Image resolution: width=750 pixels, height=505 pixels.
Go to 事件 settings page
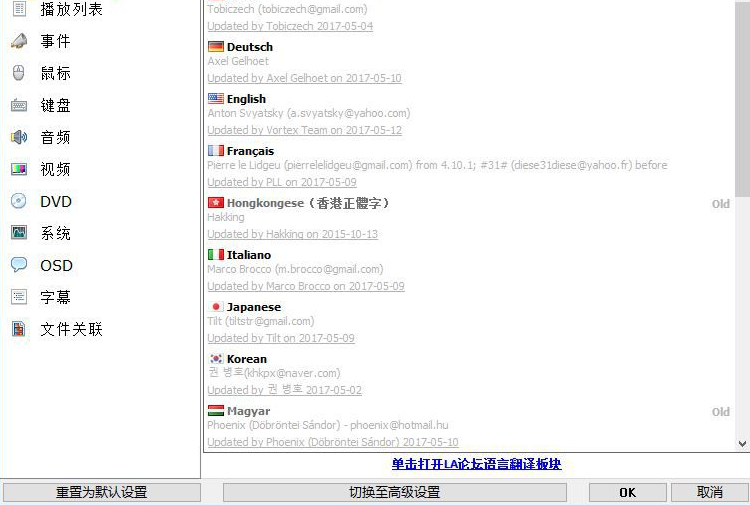point(55,41)
